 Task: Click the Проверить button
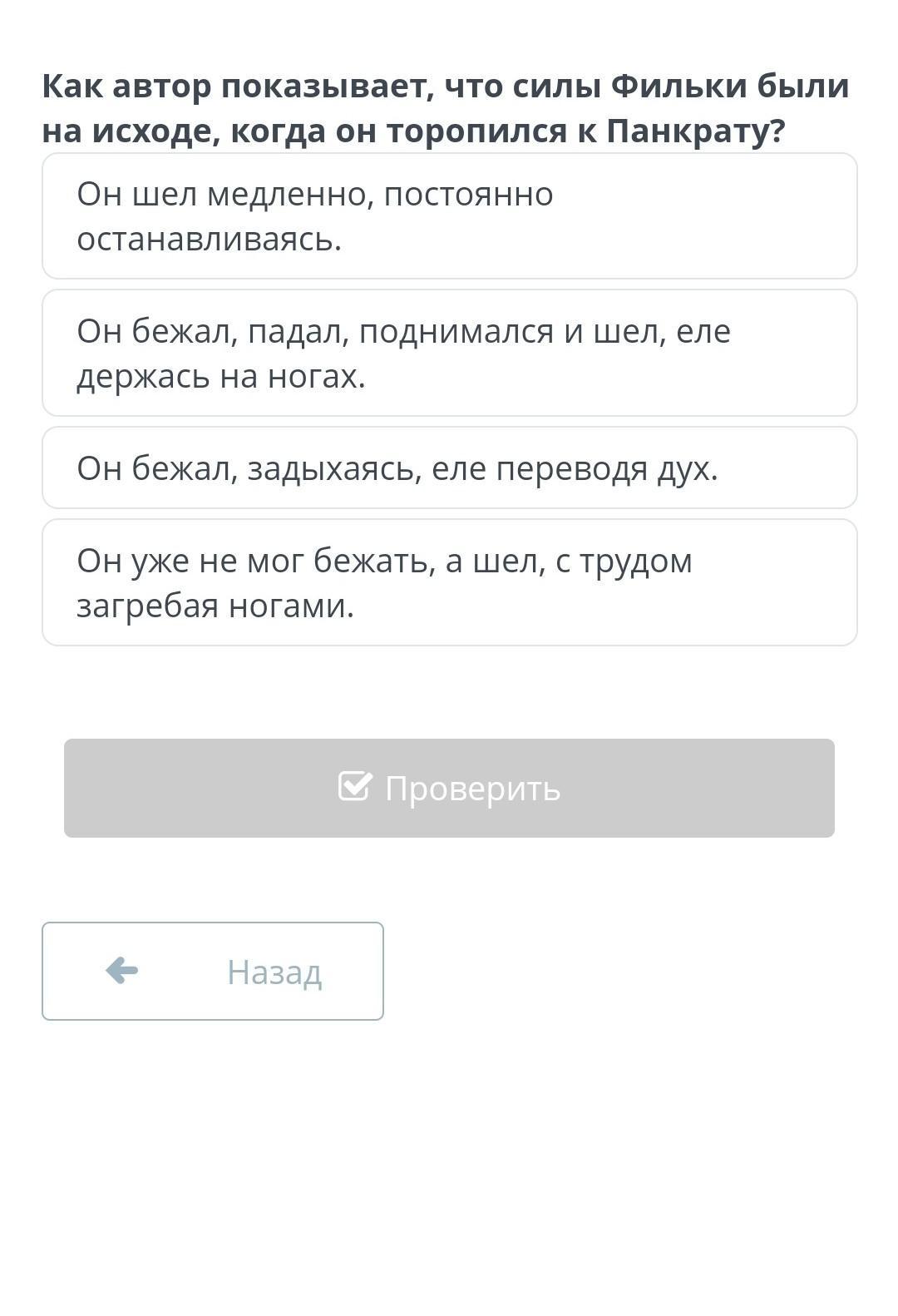coord(449,788)
